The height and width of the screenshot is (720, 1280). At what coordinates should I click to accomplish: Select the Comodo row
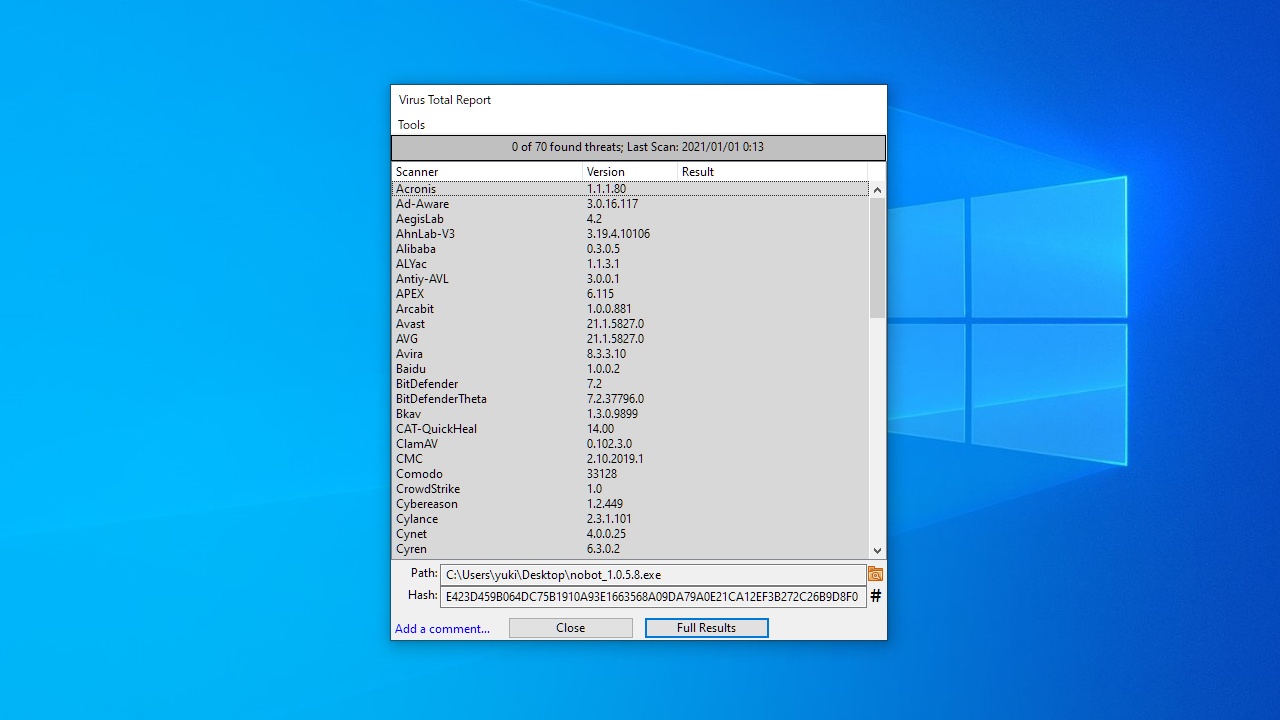point(630,474)
